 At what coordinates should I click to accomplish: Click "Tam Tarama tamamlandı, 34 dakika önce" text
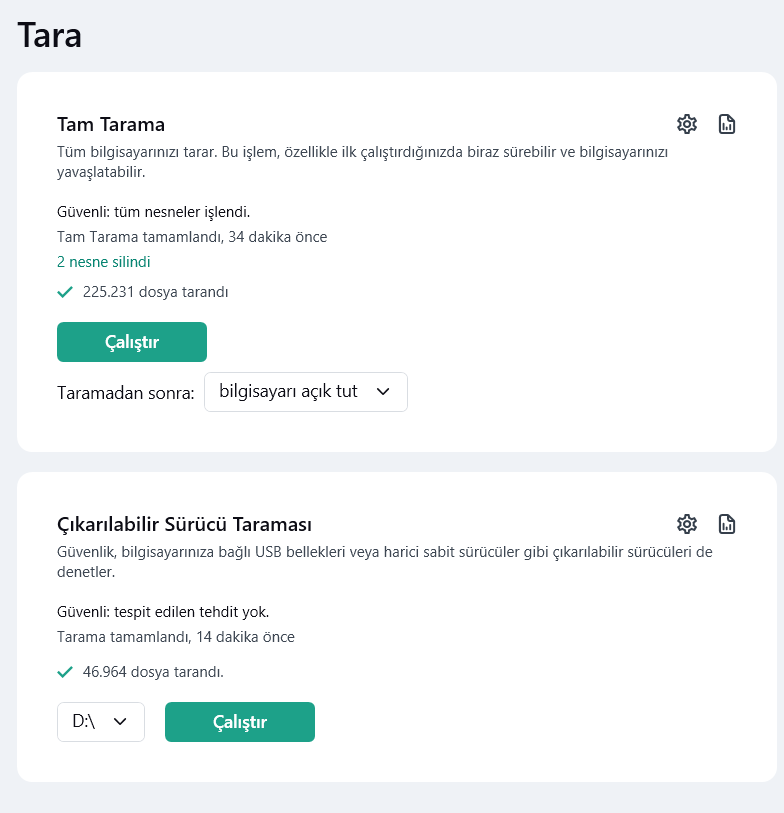tap(192, 237)
